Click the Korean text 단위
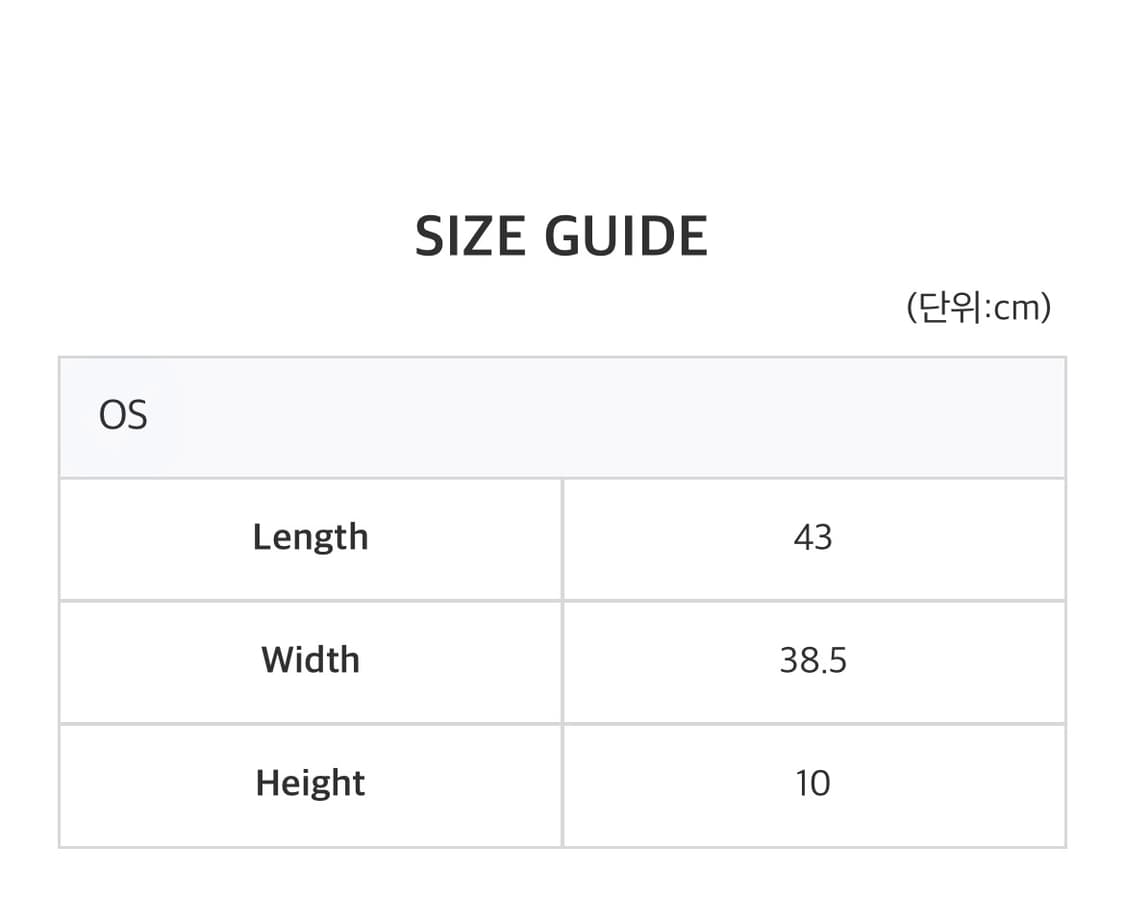This screenshot has width=1125, height=917. point(951,307)
